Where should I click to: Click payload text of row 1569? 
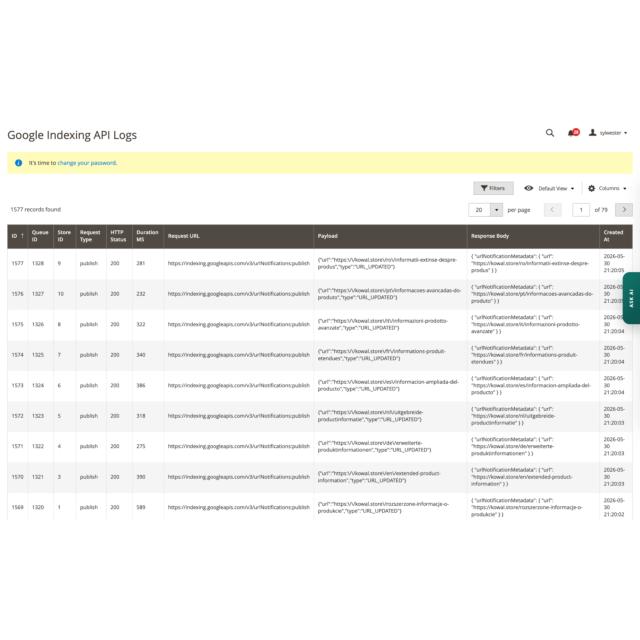tap(383, 507)
